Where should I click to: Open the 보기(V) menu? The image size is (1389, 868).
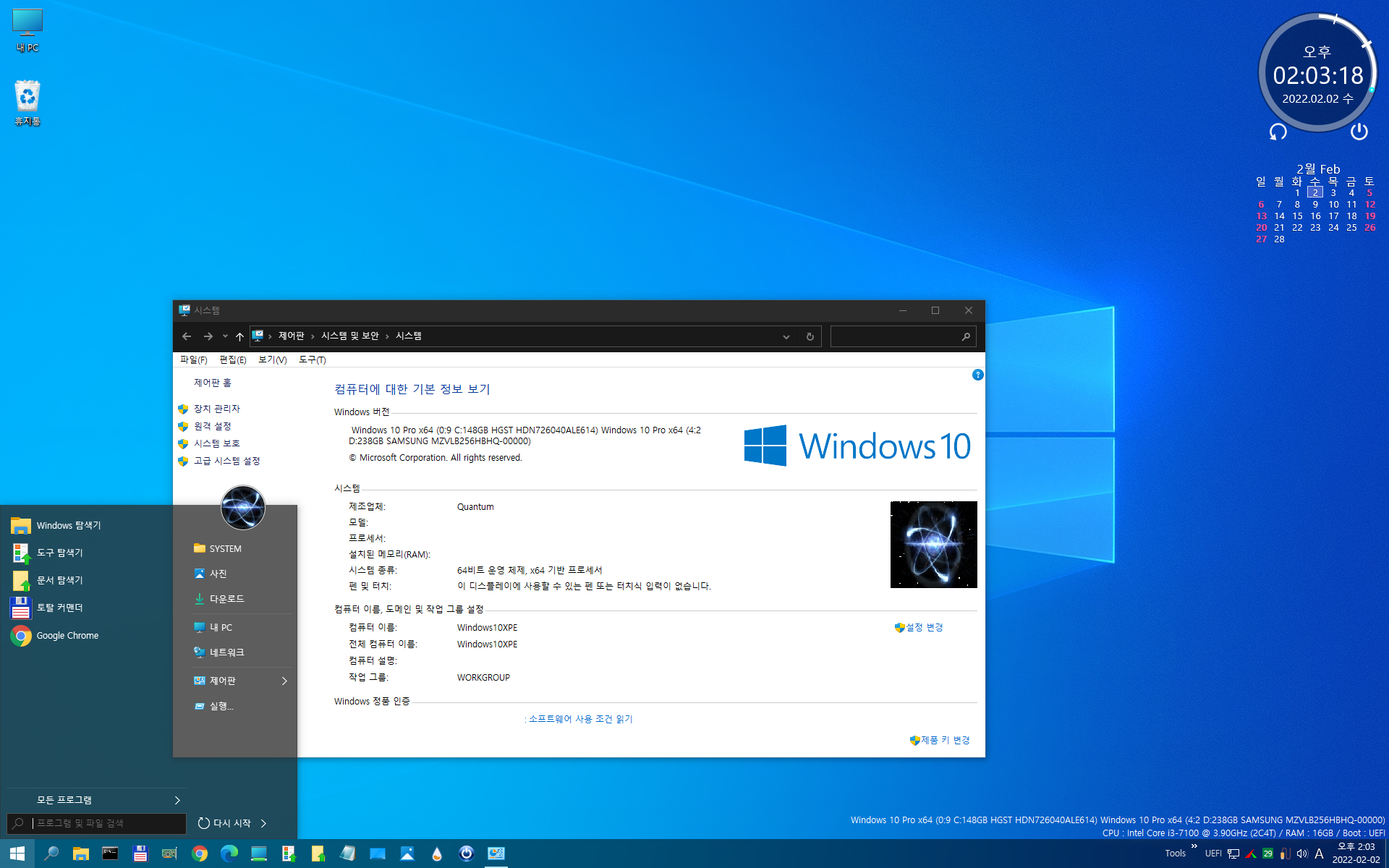pyautogui.click(x=273, y=359)
